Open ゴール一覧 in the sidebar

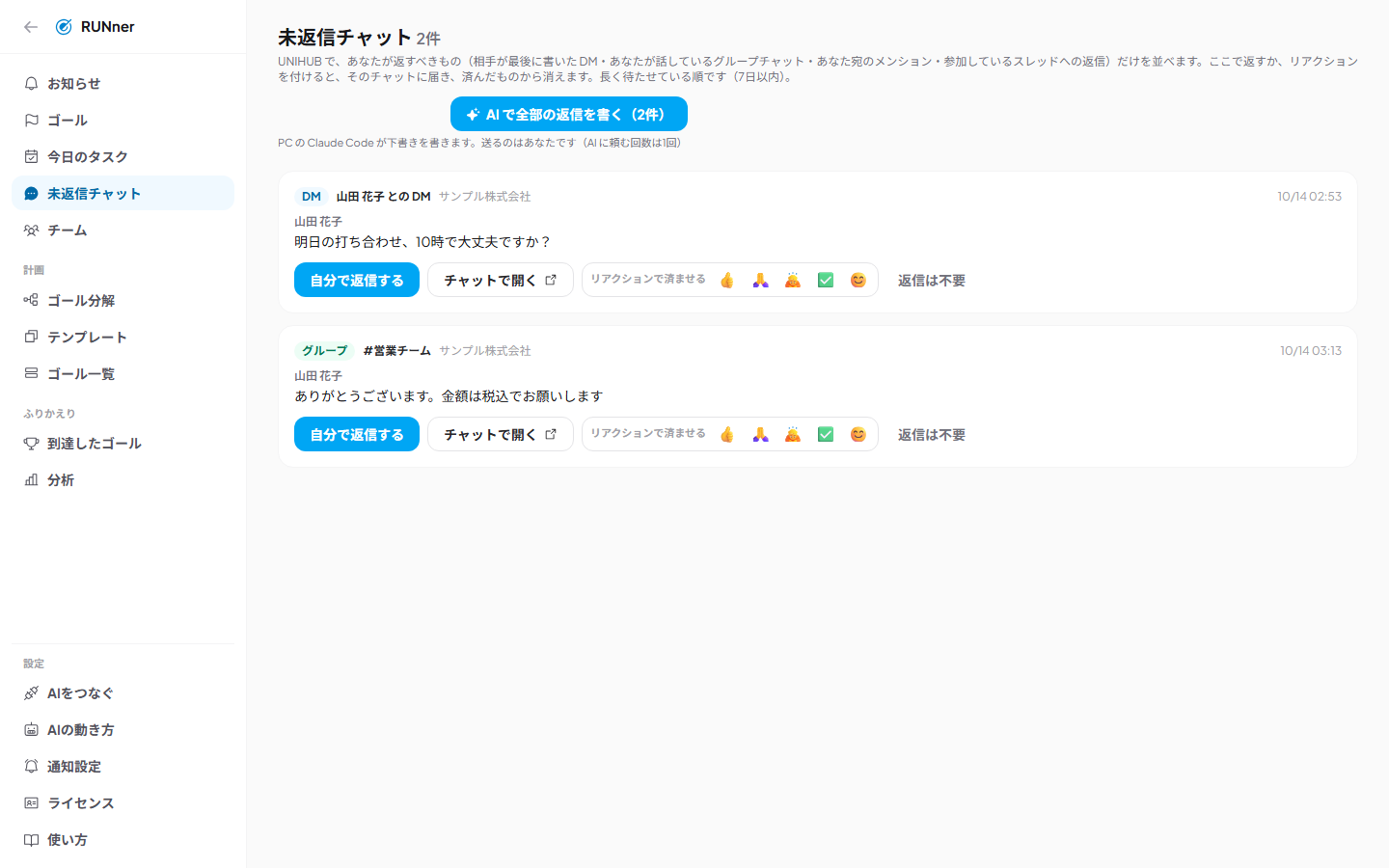[123, 373]
